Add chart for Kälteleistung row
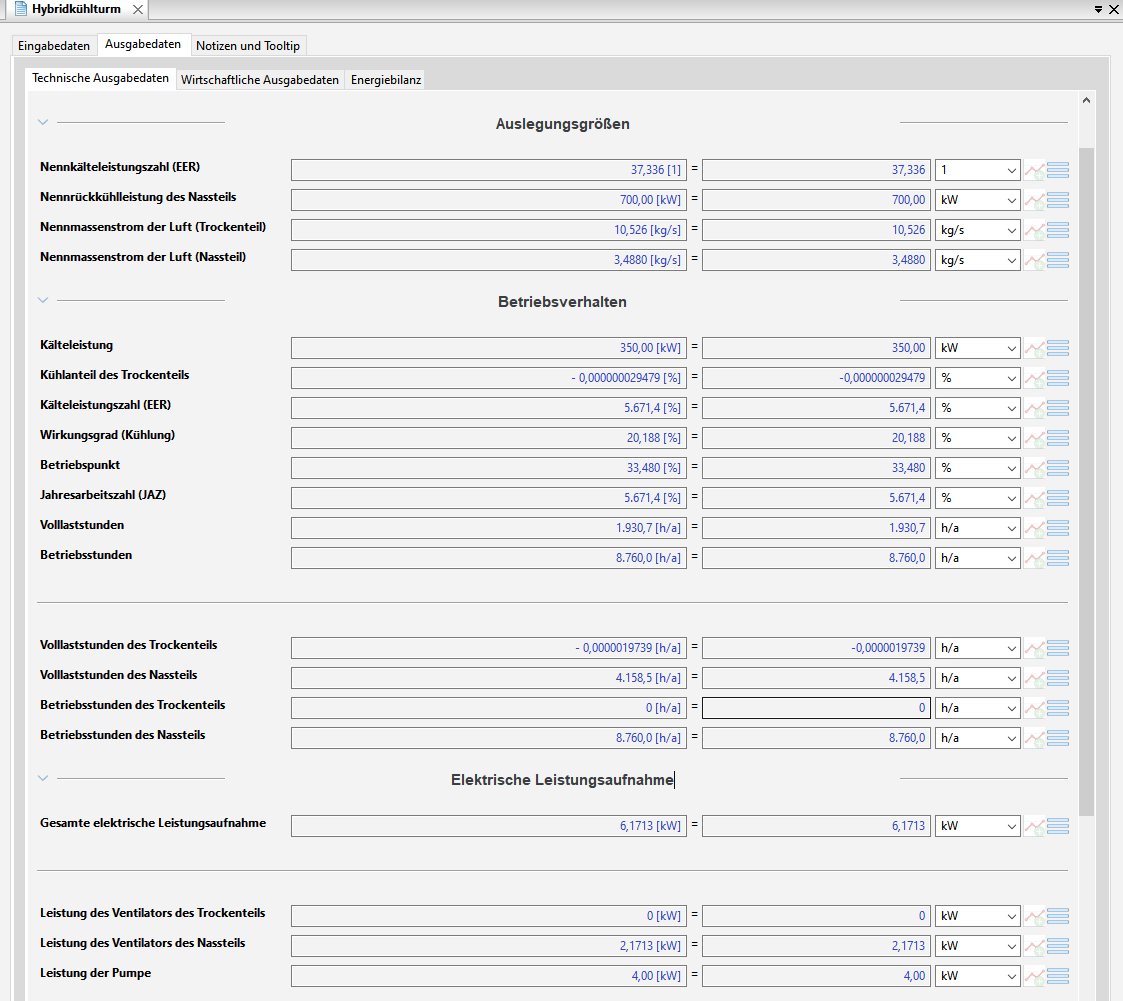 (x=1034, y=349)
